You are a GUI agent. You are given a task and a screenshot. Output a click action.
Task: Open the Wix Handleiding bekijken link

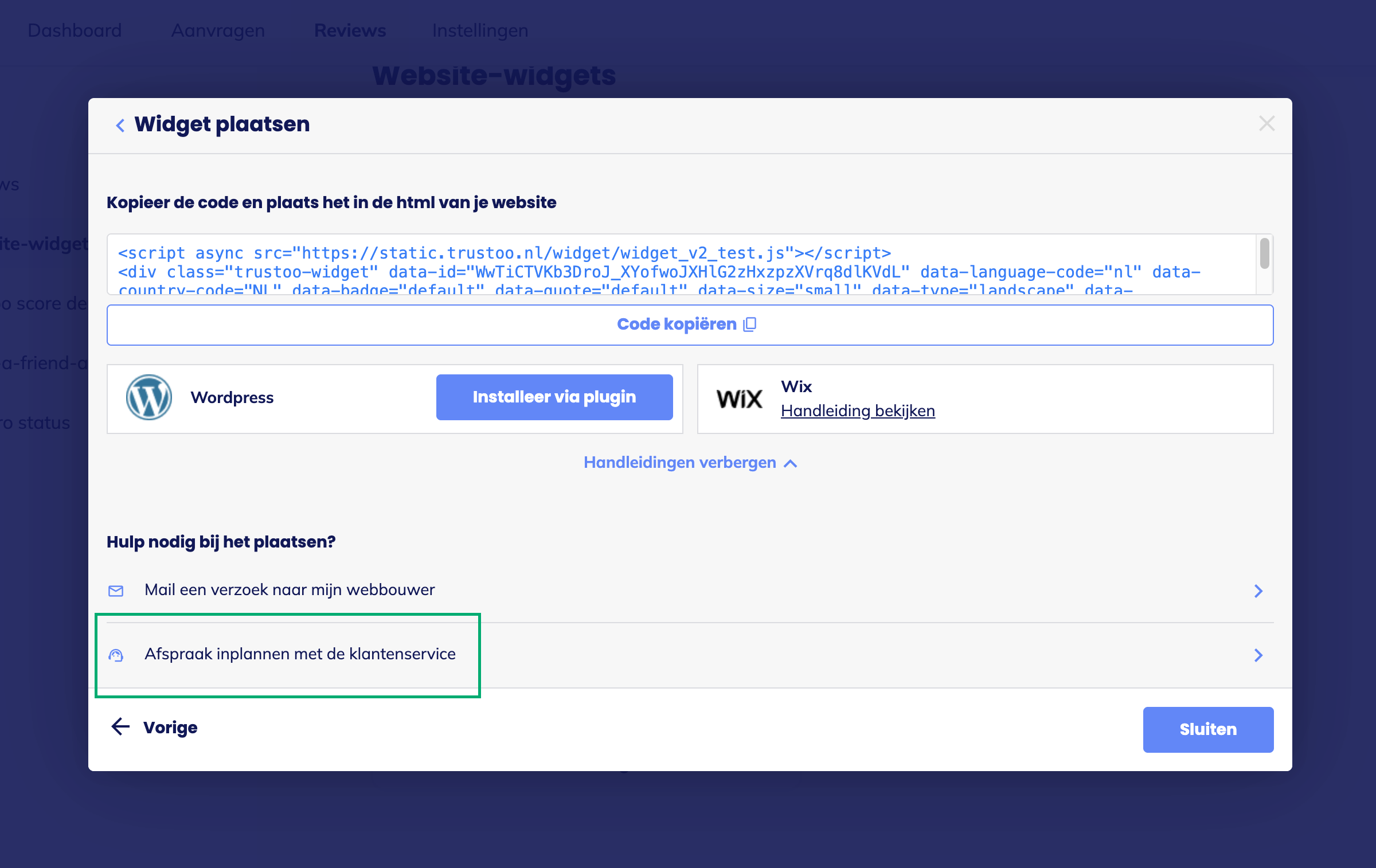point(858,410)
